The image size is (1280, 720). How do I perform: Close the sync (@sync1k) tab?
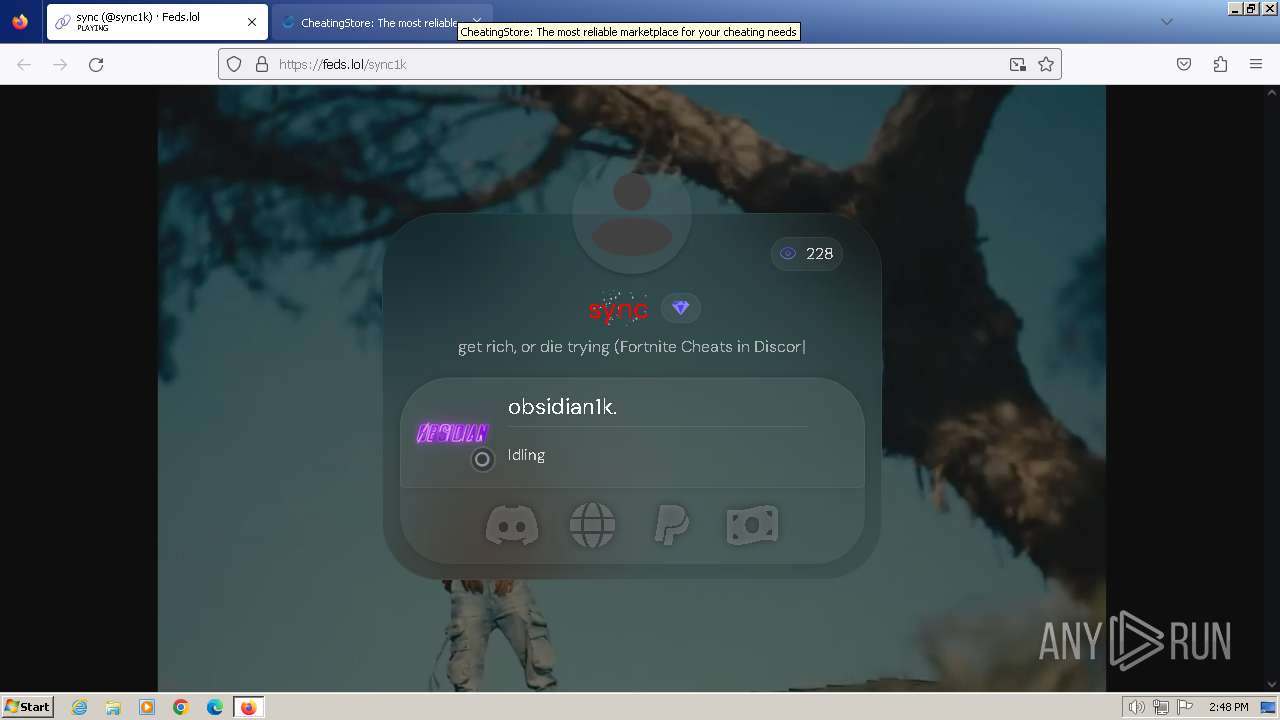[252, 22]
